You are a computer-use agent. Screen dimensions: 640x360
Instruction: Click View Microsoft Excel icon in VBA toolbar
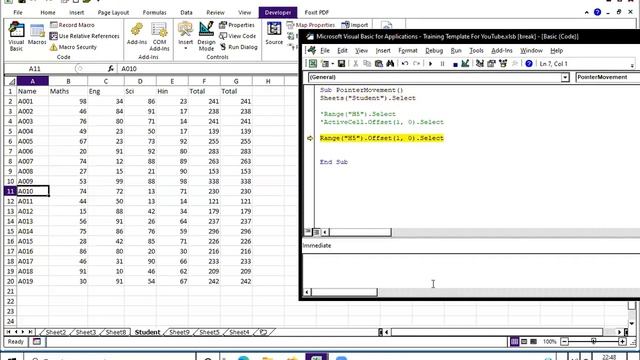pyautogui.click(x=313, y=64)
